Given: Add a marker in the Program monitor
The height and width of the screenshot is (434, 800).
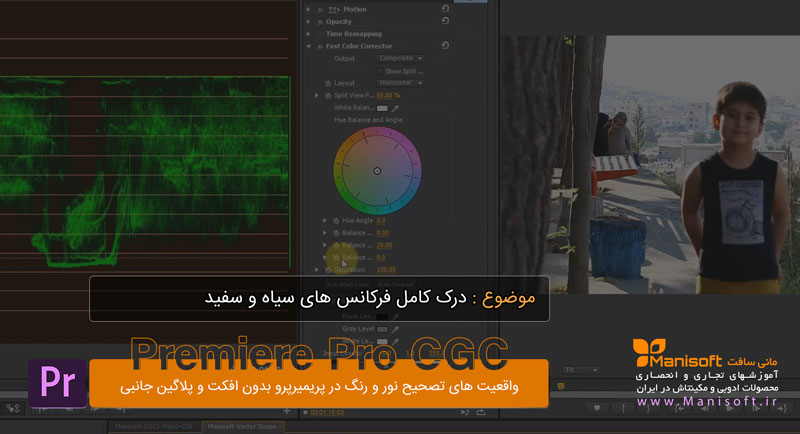Looking at the screenshot, I should pyautogui.click(x=596, y=408).
